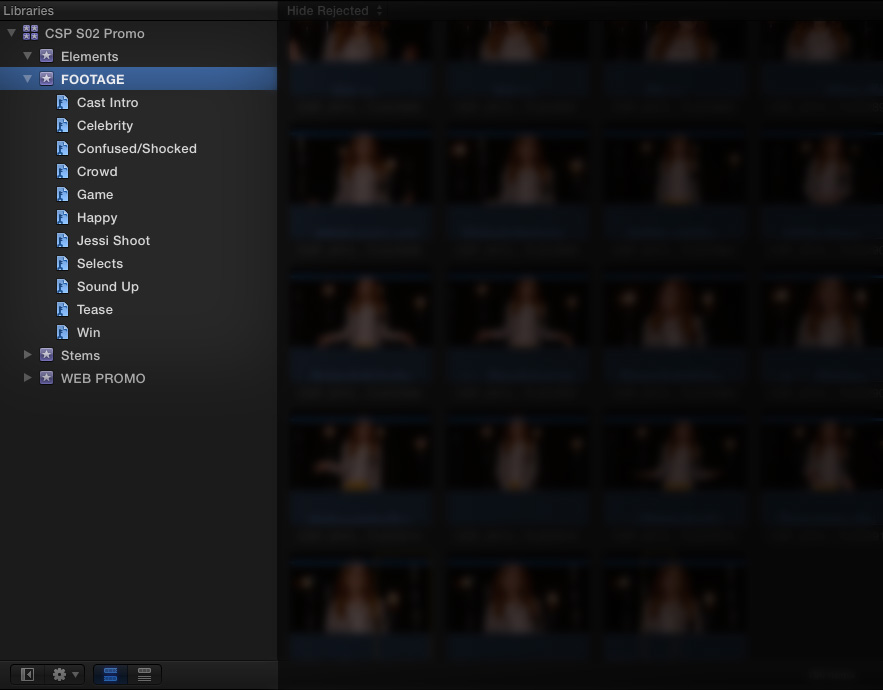Select the FOOTAGE event label
This screenshot has height=690, width=883.
pyautogui.click(x=92, y=79)
